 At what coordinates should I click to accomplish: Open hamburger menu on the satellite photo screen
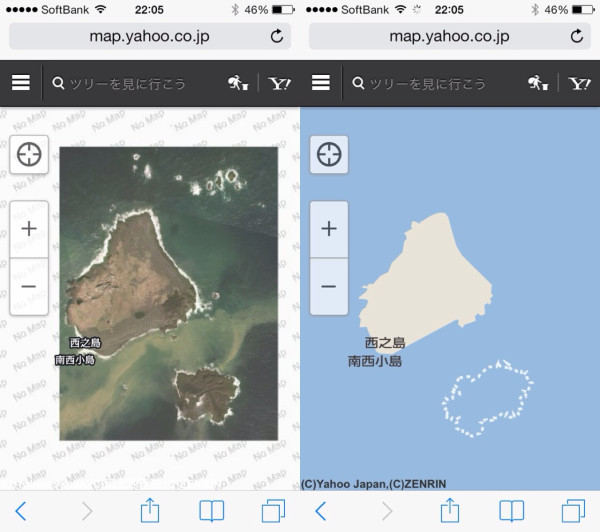click(21, 83)
